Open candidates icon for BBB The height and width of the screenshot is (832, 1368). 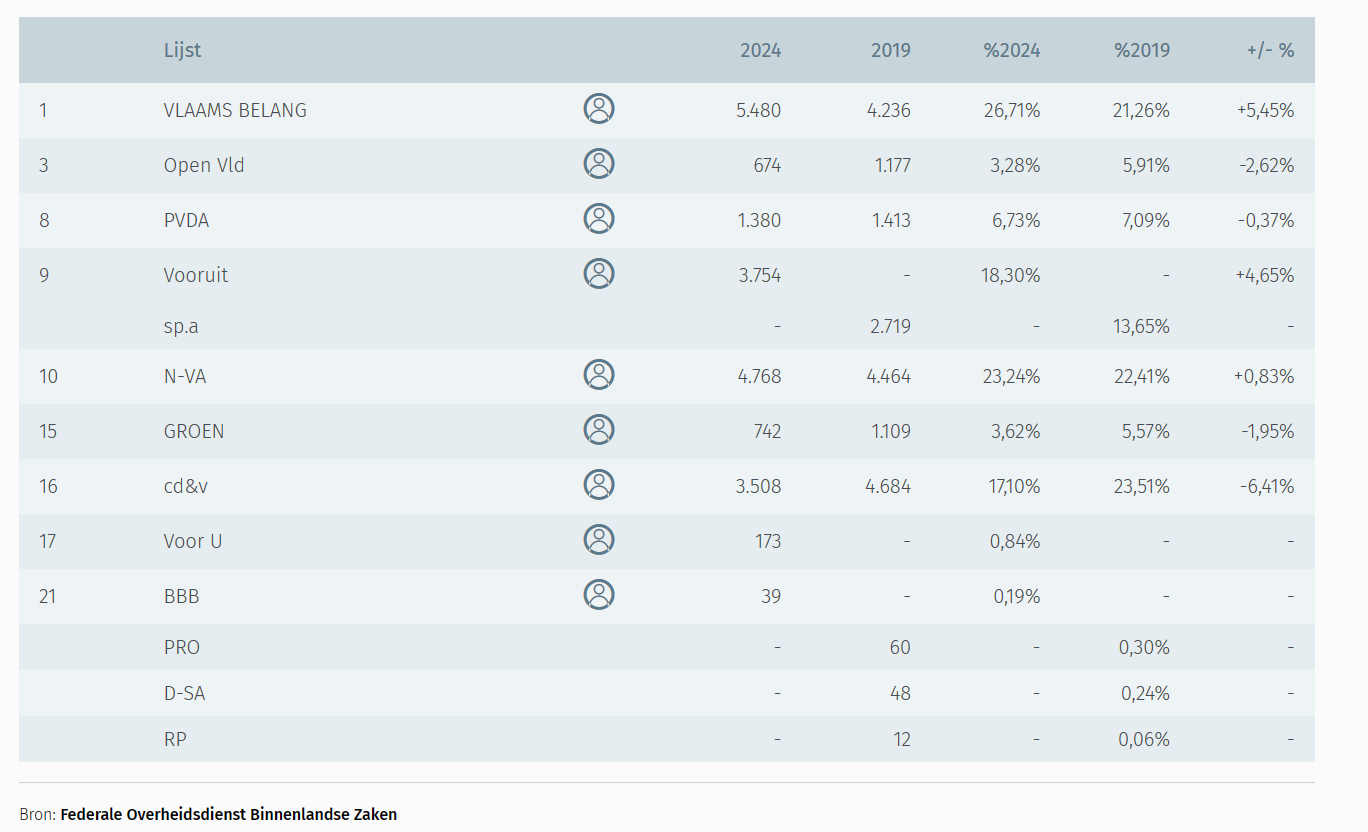click(x=599, y=595)
